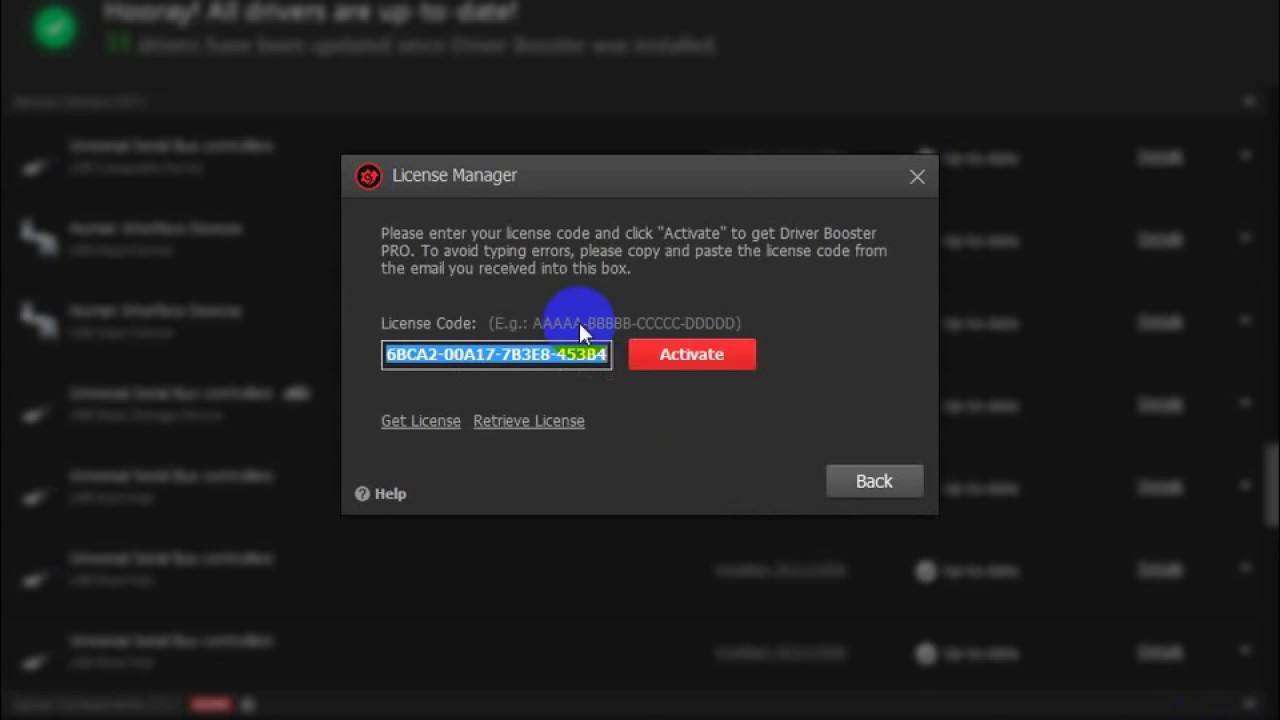The image size is (1280, 720).
Task: Click the "License Code:" label
Action: coord(428,323)
